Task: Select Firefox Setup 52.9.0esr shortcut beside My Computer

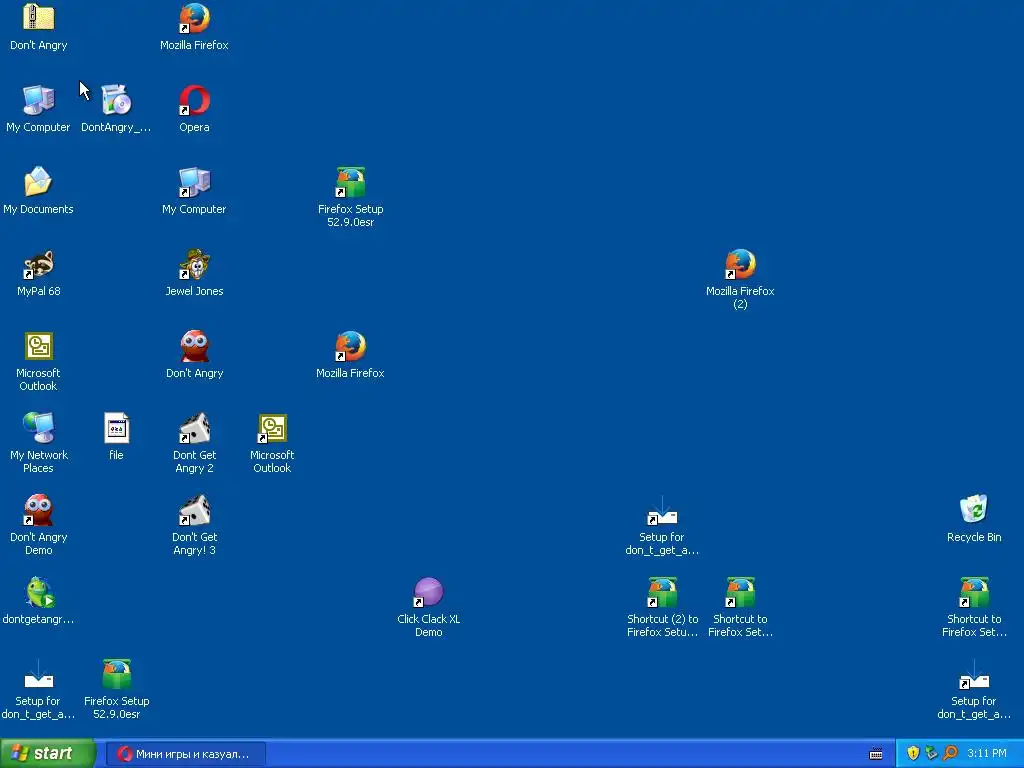Action: pos(350,182)
